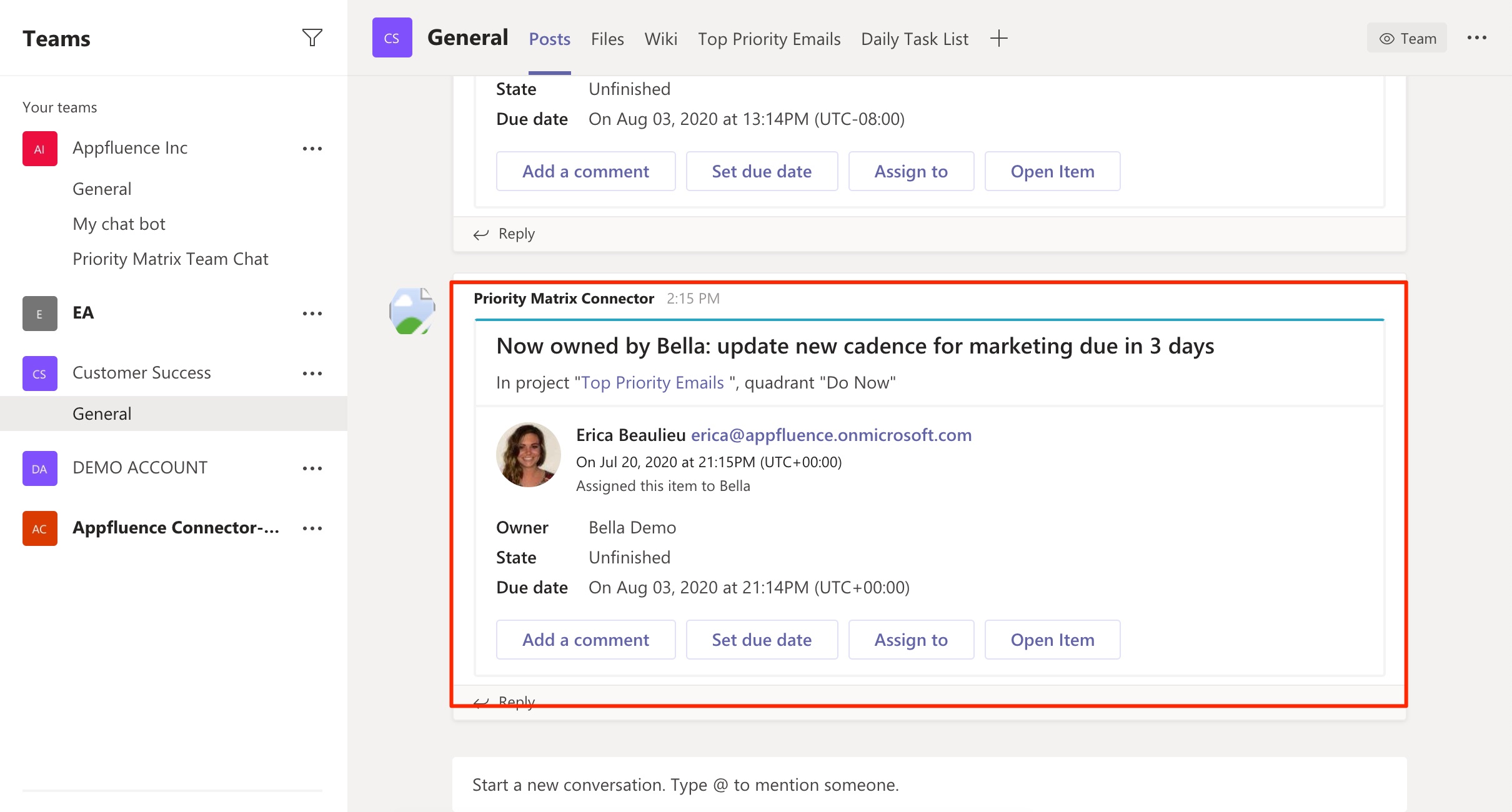The image size is (1512, 812).
Task: Toggle team visibility with the Team eye button
Action: point(1406,37)
